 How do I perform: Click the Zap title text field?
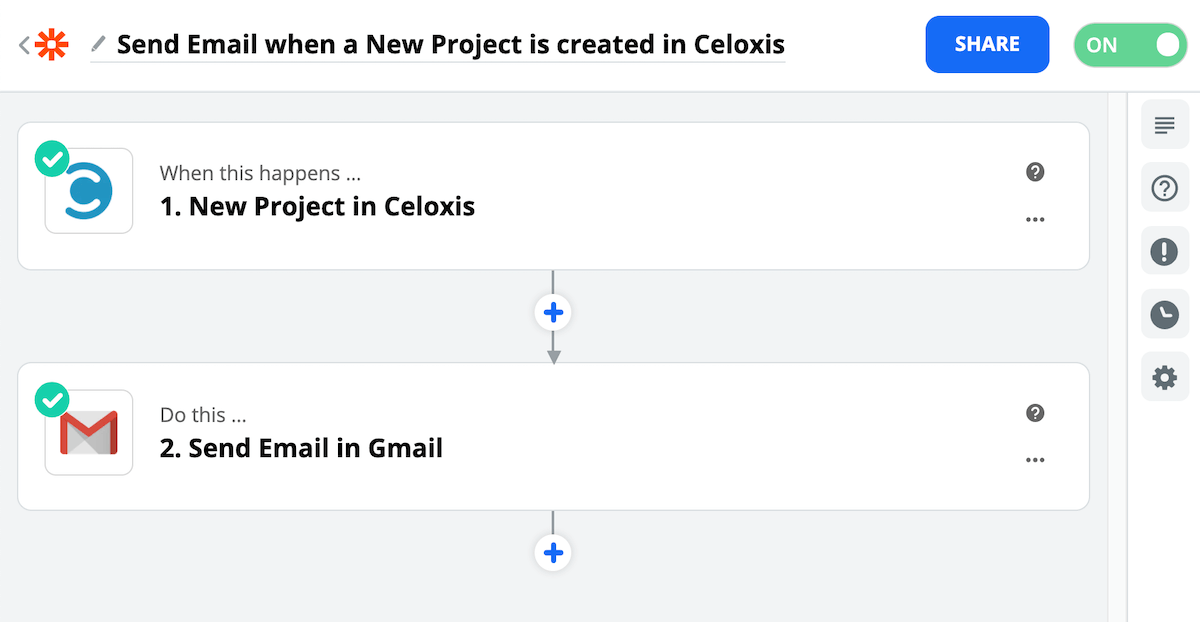[450, 45]
